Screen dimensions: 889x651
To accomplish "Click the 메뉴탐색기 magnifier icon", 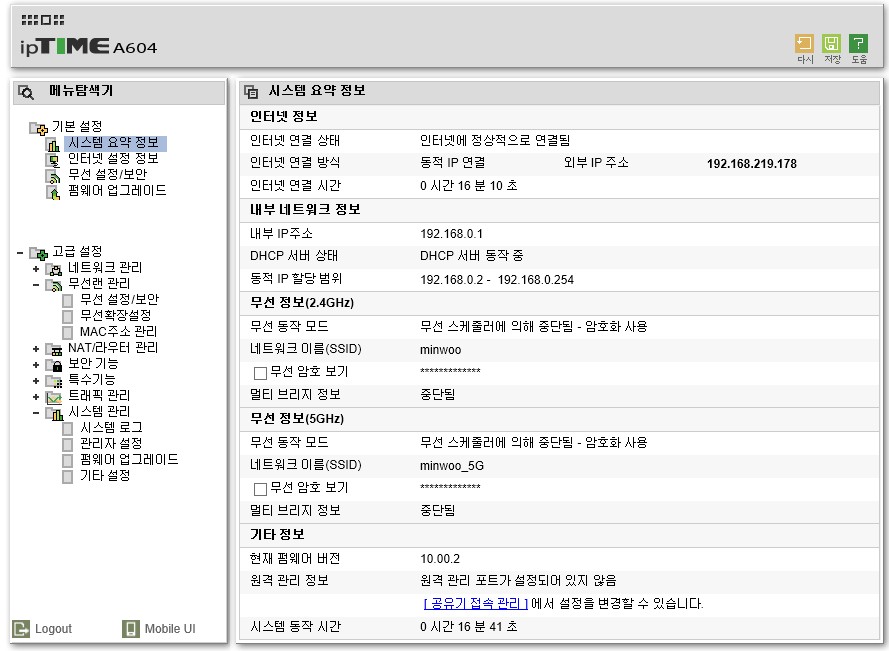I will [x=26, y=92].
